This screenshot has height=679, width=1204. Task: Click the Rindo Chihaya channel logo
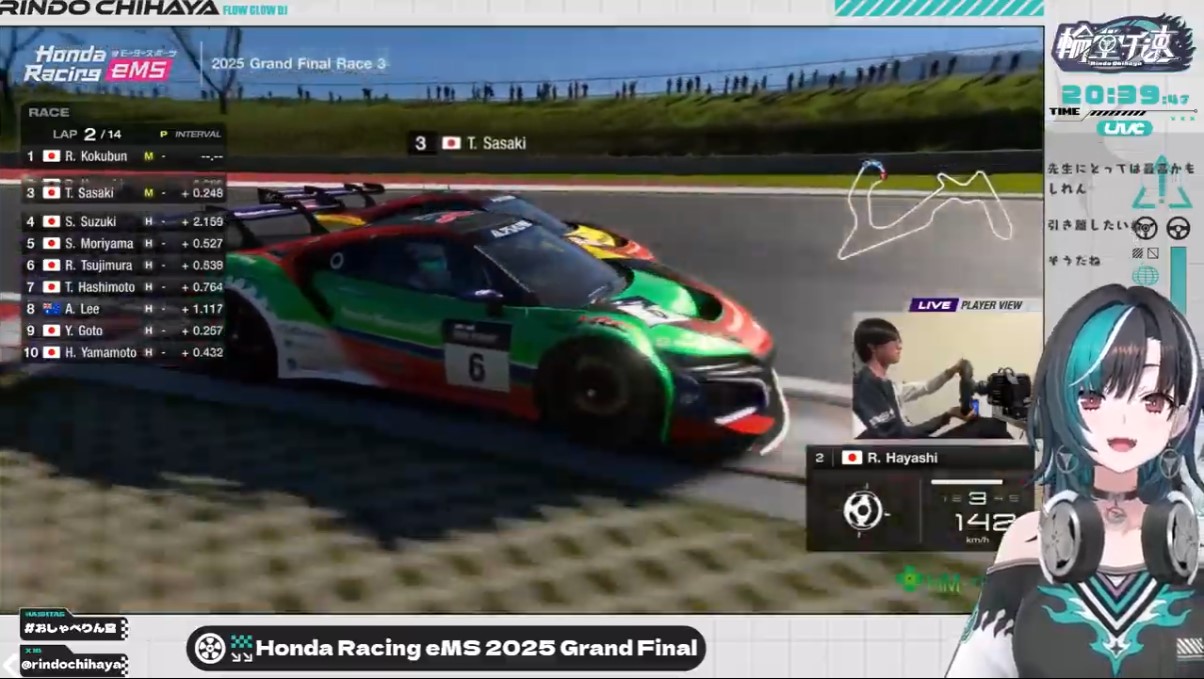pos(1121,45)
